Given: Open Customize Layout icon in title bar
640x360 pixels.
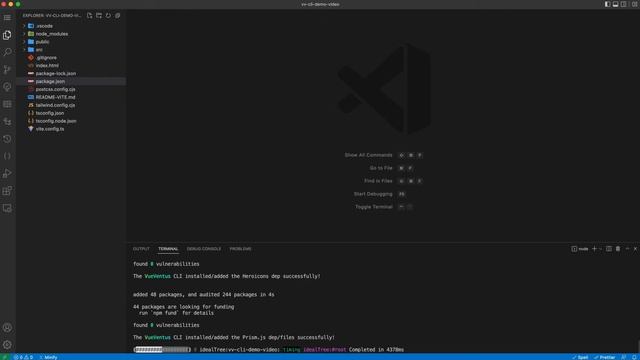Looking at the screenshot, I should [634, 4].
